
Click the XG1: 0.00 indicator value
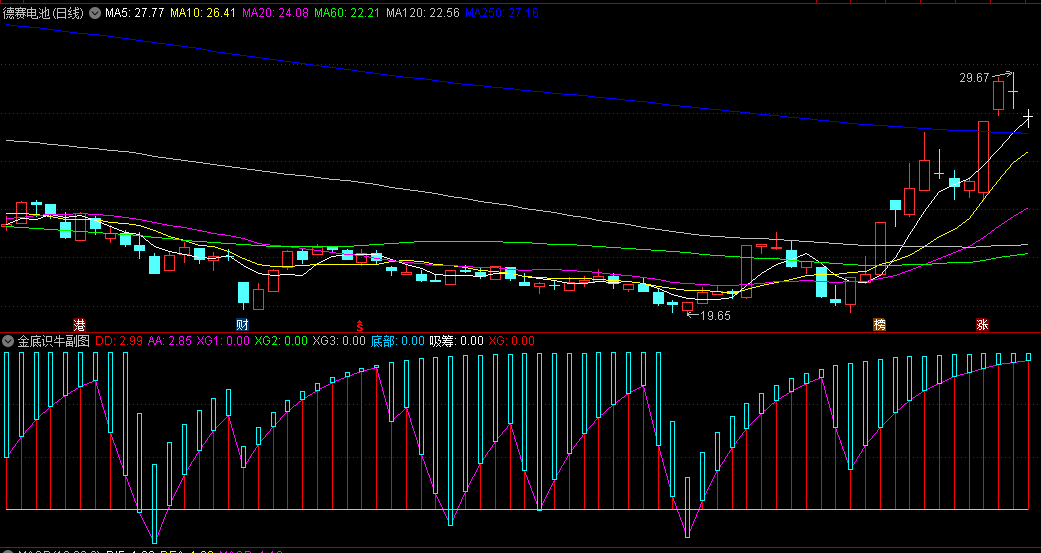tap(223, 341)
